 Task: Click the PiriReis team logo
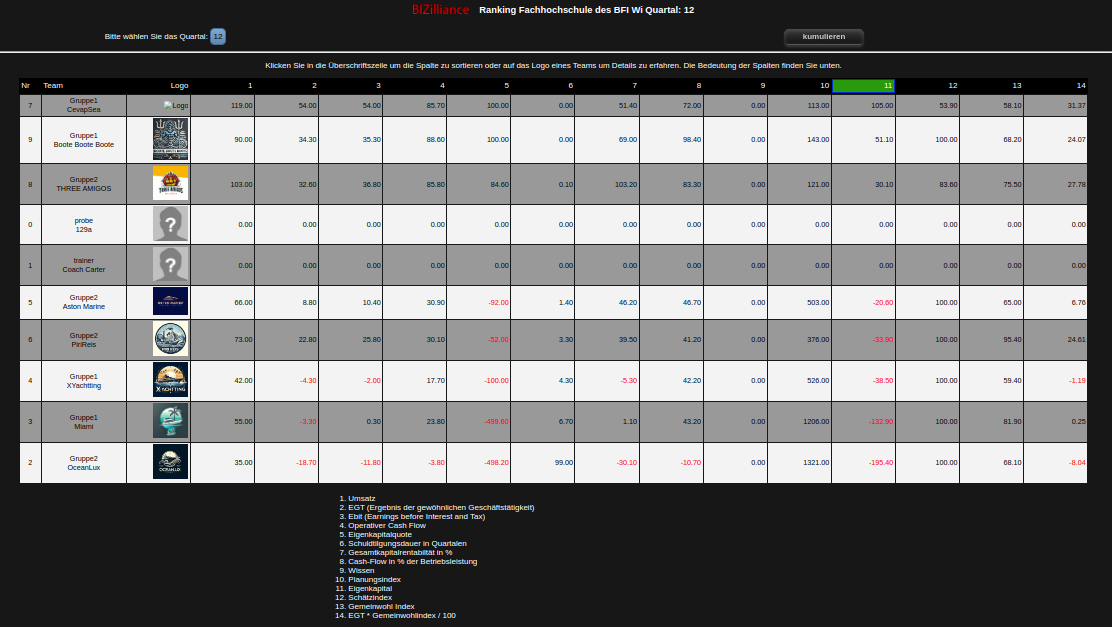(170, 339)
